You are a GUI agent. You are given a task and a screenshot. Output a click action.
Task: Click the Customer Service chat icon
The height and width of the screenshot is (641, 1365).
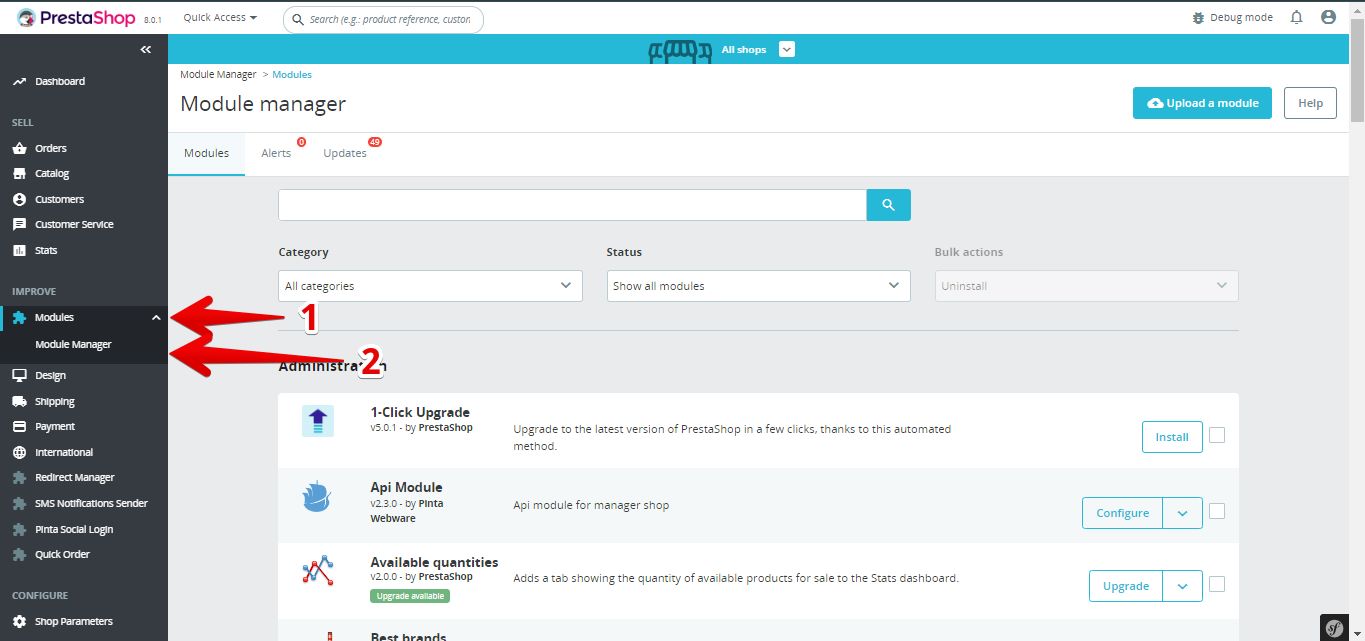tap(19, 225)
